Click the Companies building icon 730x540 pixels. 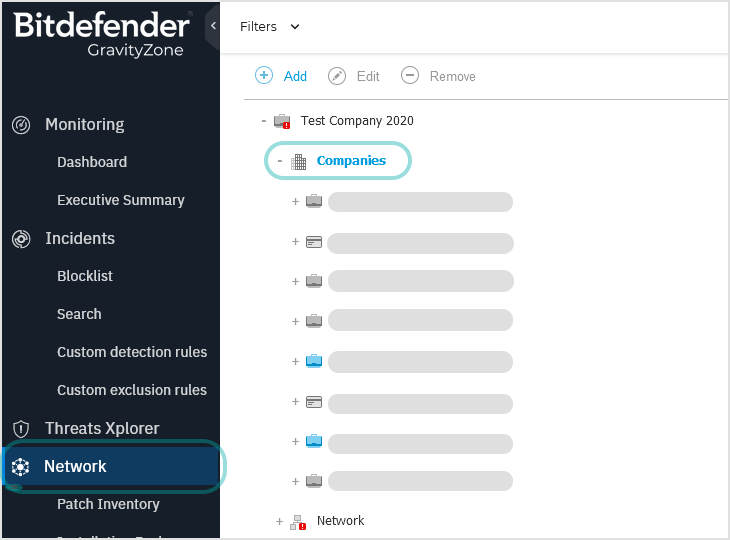298,162
